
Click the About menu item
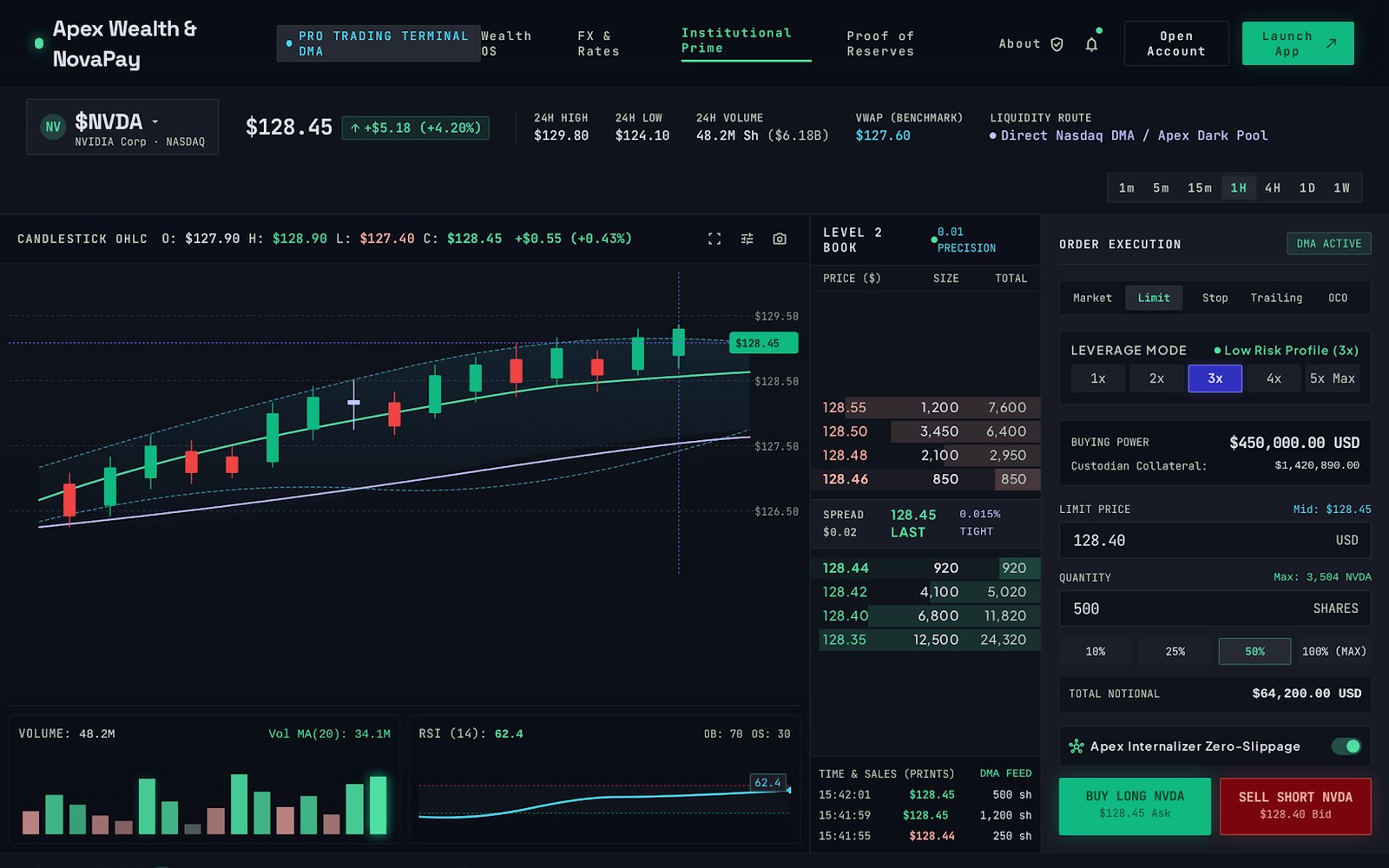click(x=1019, y=43)
